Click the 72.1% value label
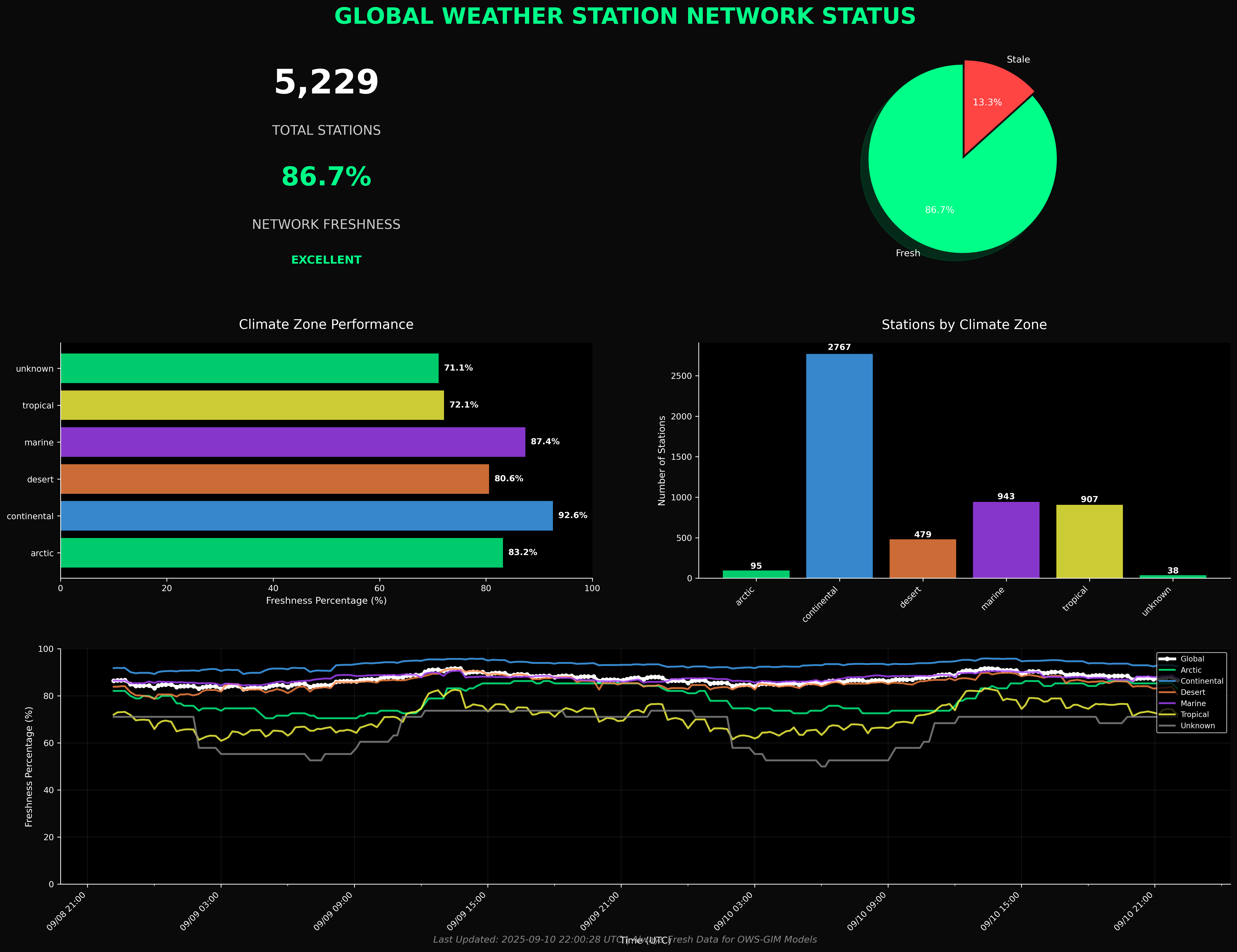This screenshot has height=952, width=1237. pyautogui.click(x=464, y=405)
